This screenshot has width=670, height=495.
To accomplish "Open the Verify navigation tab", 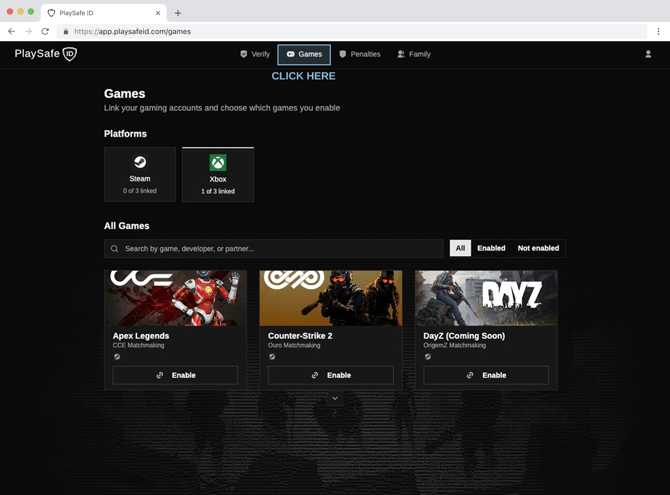I will [255, 54].
